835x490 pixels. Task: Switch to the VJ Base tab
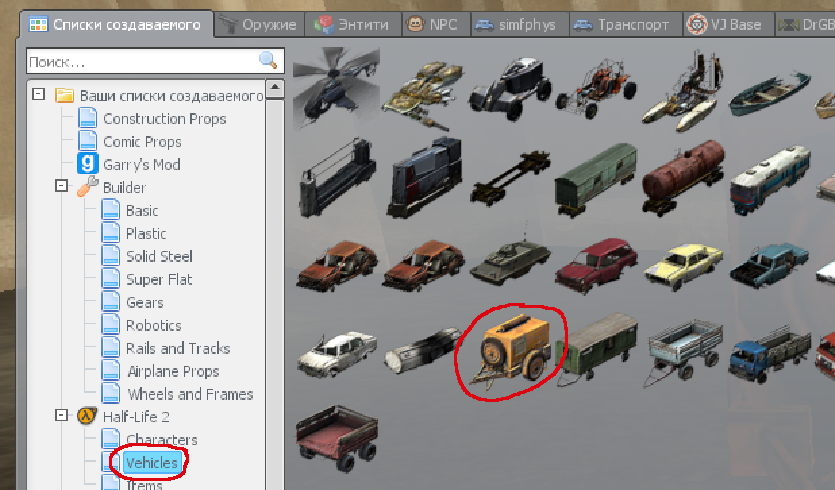pyautogui.click(x=728, y=24)
